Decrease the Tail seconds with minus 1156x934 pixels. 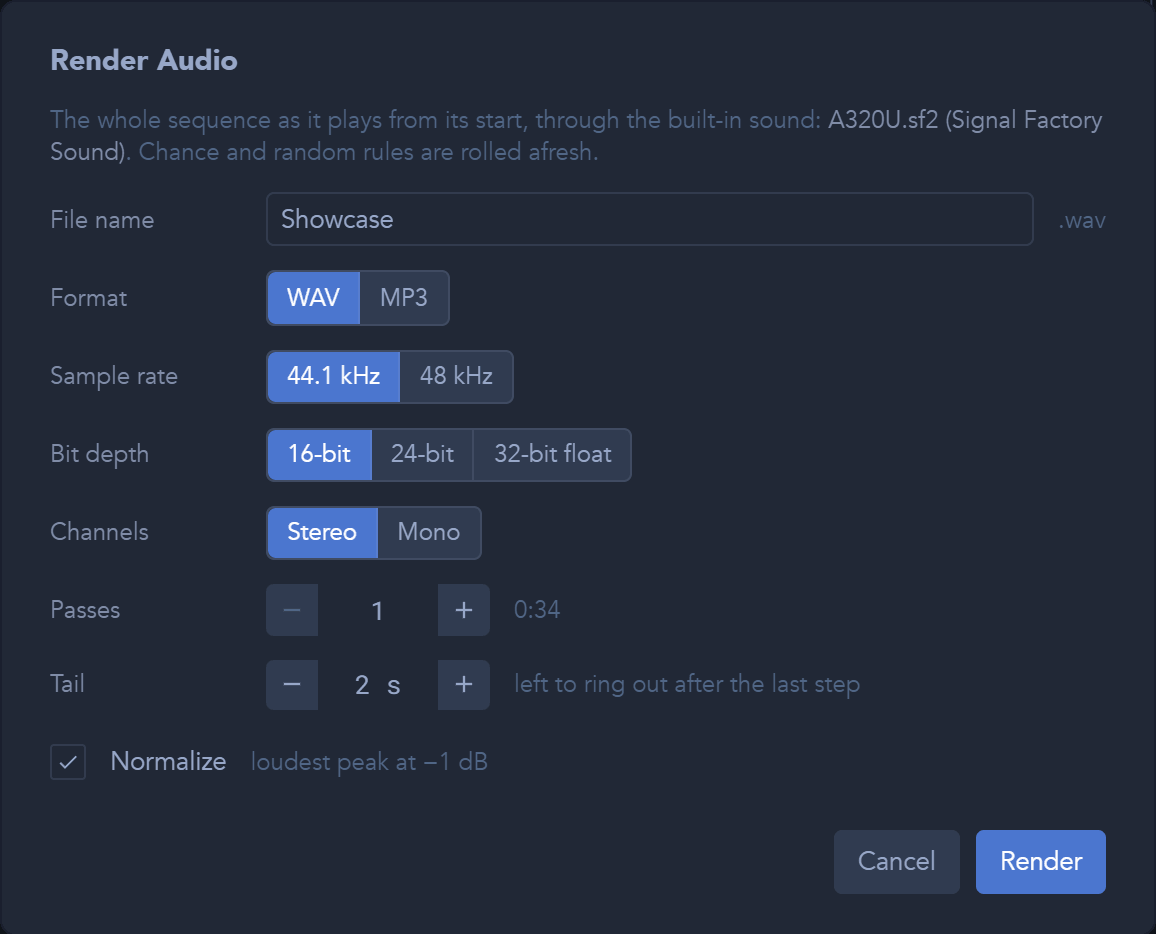point(292,685)
